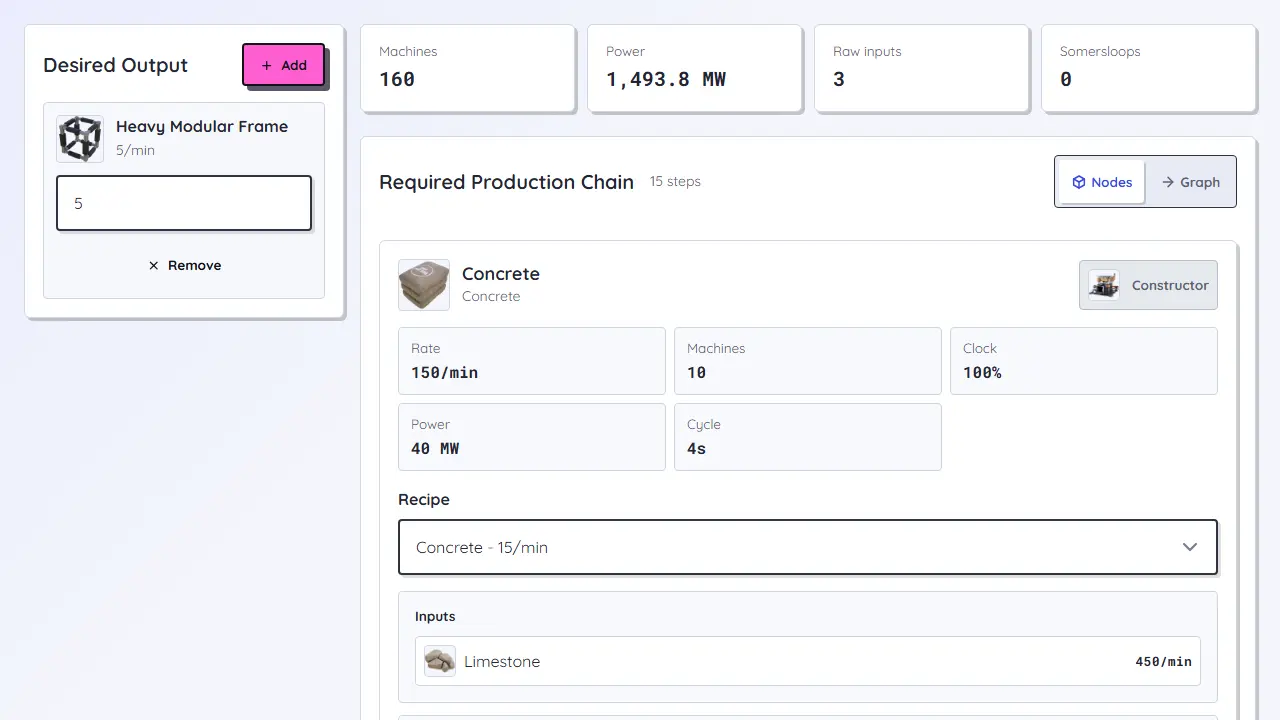Click the Required Production Chain heading

[x=506, y=182]
